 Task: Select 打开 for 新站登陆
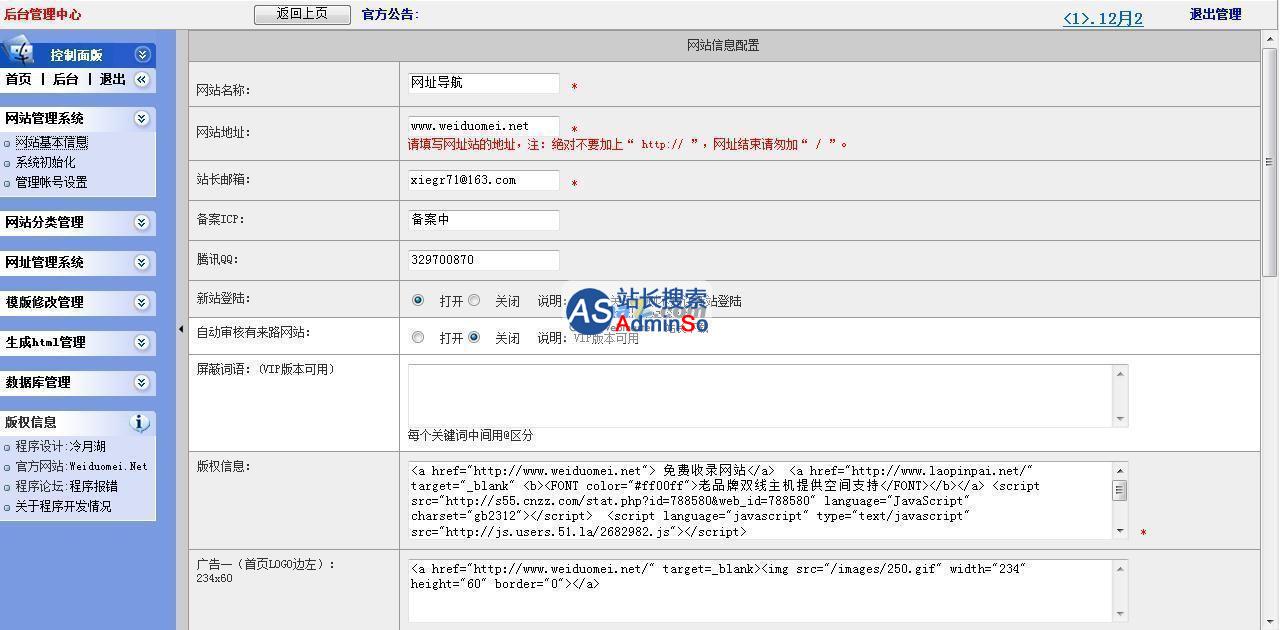(418, 300)
